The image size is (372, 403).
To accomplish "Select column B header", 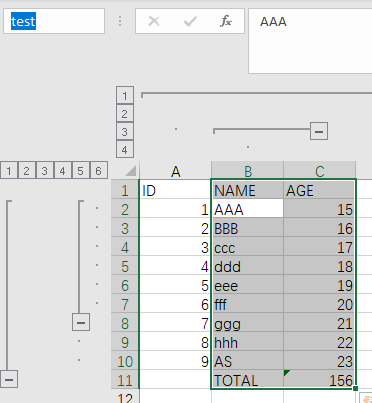I will click(x=248, y=171).
